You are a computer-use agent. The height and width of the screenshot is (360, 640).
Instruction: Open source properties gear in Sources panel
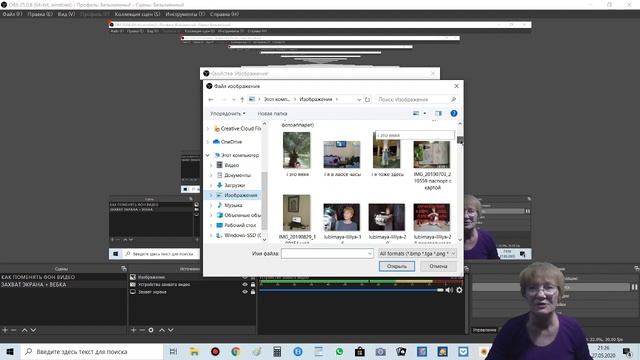(x=151, y=330)
